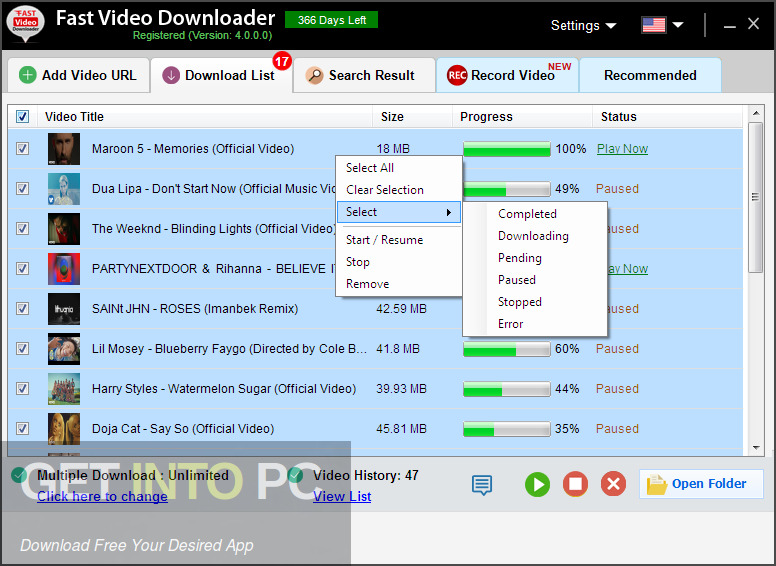Click the red 17 notification badge
This screenshot has height=566, width=776.
[x=282, y=61]
